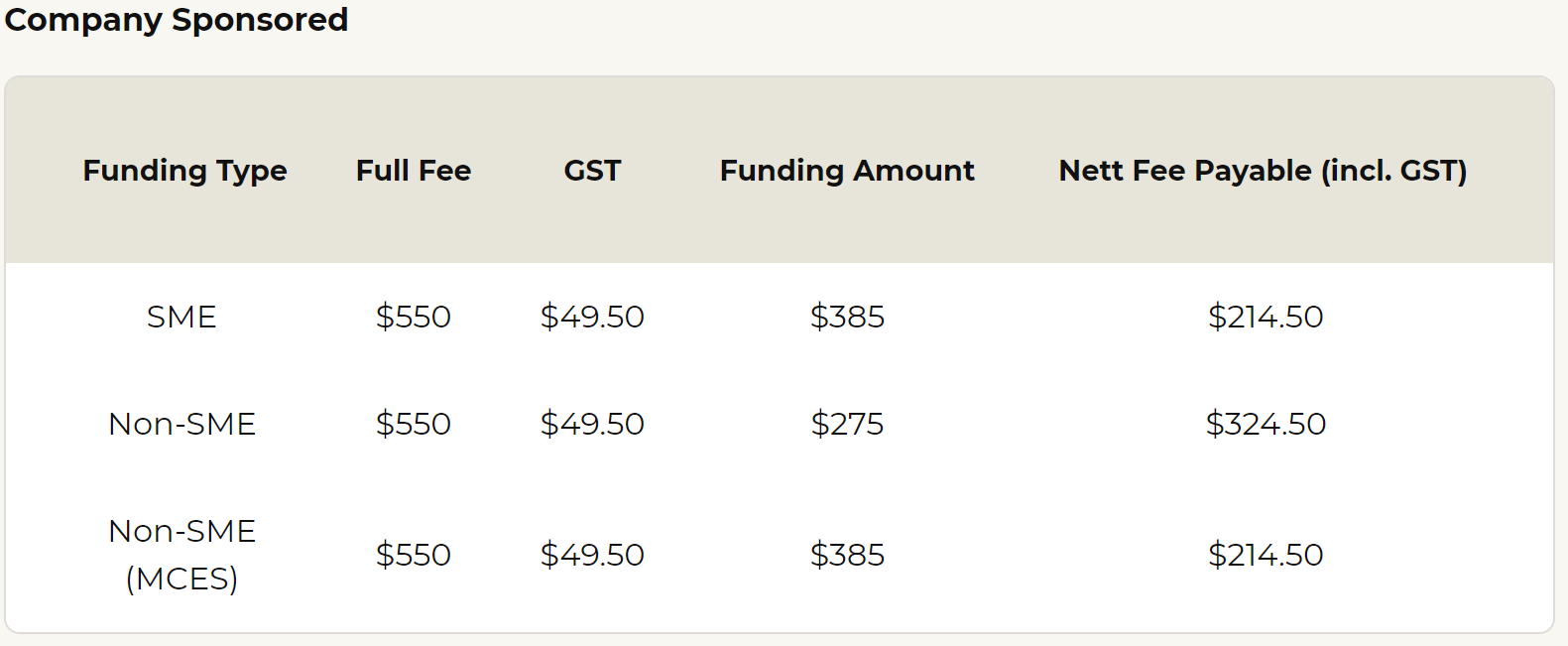Screen dimensions: 1568x646
Task: Select the Funding Amount column header
Action: click(x=847, y=171)
